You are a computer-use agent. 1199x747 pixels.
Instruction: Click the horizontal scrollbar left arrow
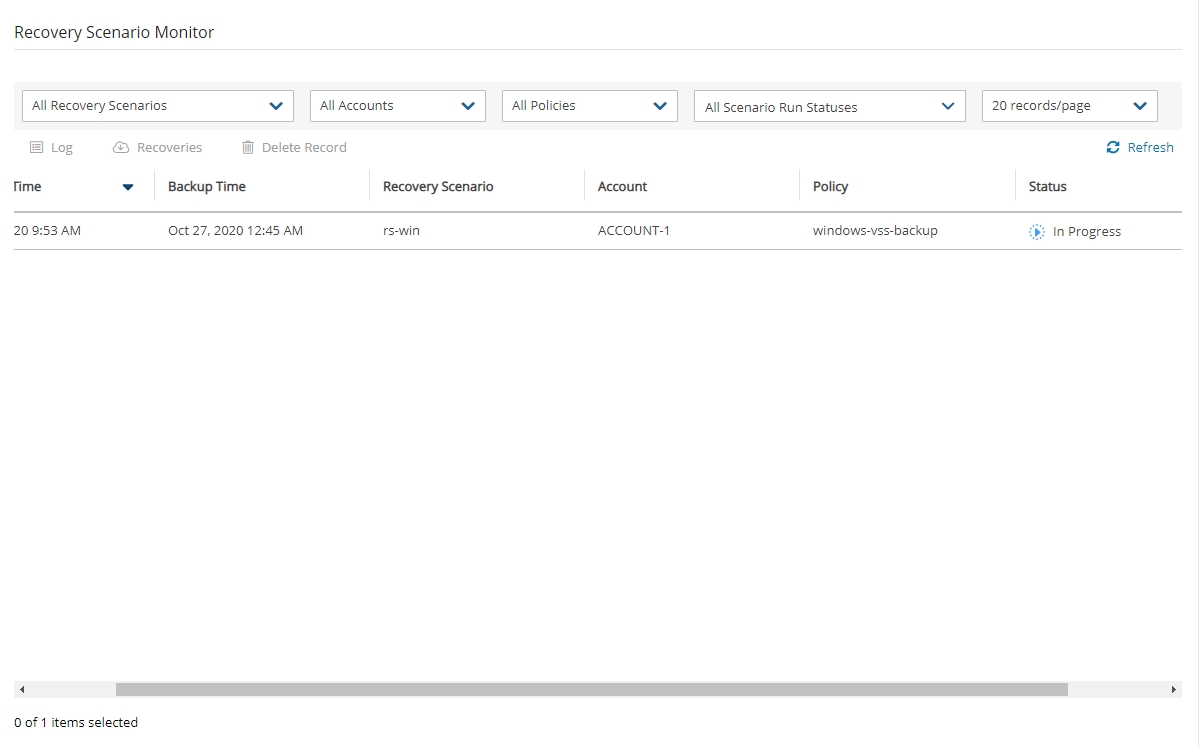(x=22, y=690)
